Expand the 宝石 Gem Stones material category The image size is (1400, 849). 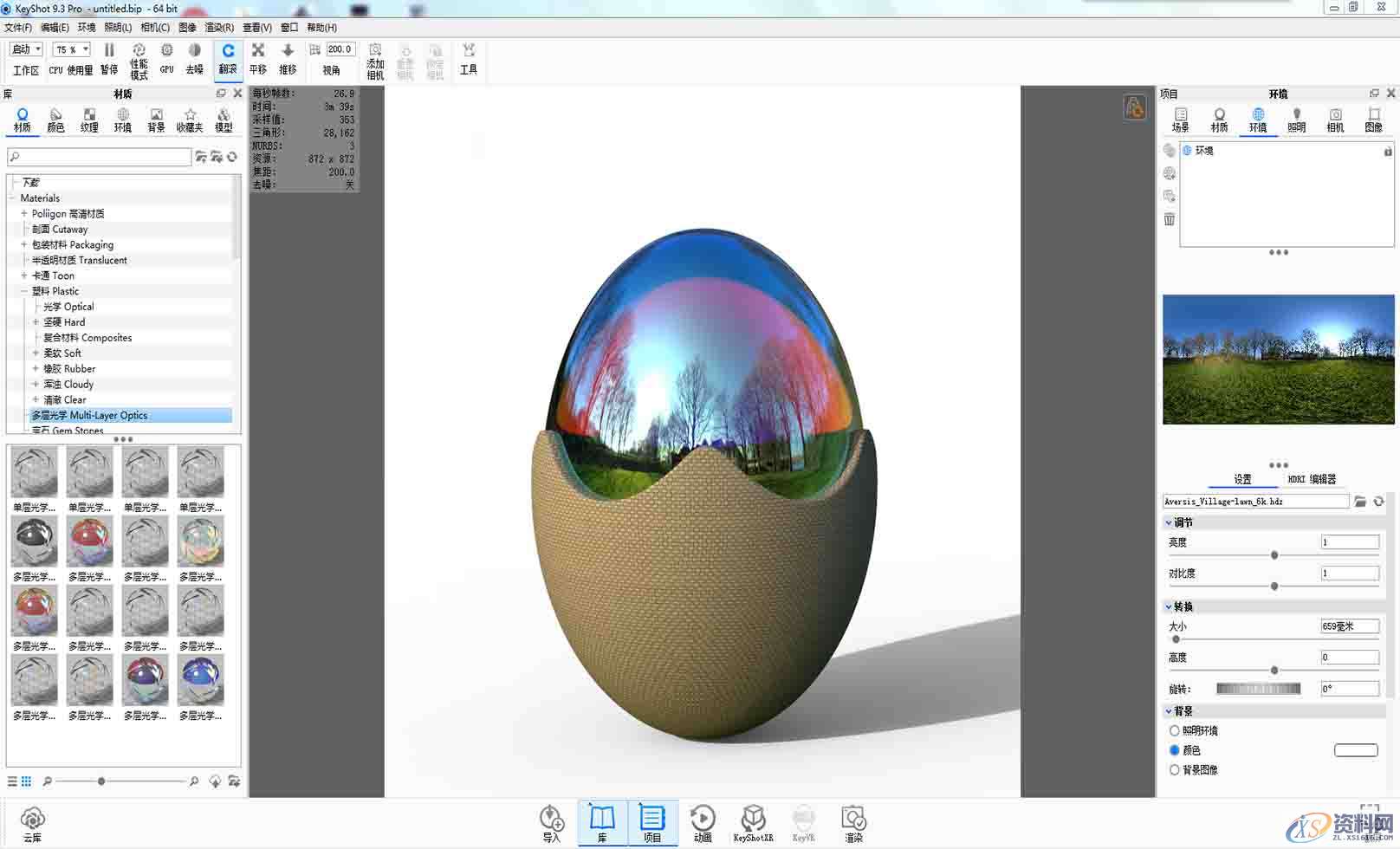pyautogui.click(x=26, y=431)
